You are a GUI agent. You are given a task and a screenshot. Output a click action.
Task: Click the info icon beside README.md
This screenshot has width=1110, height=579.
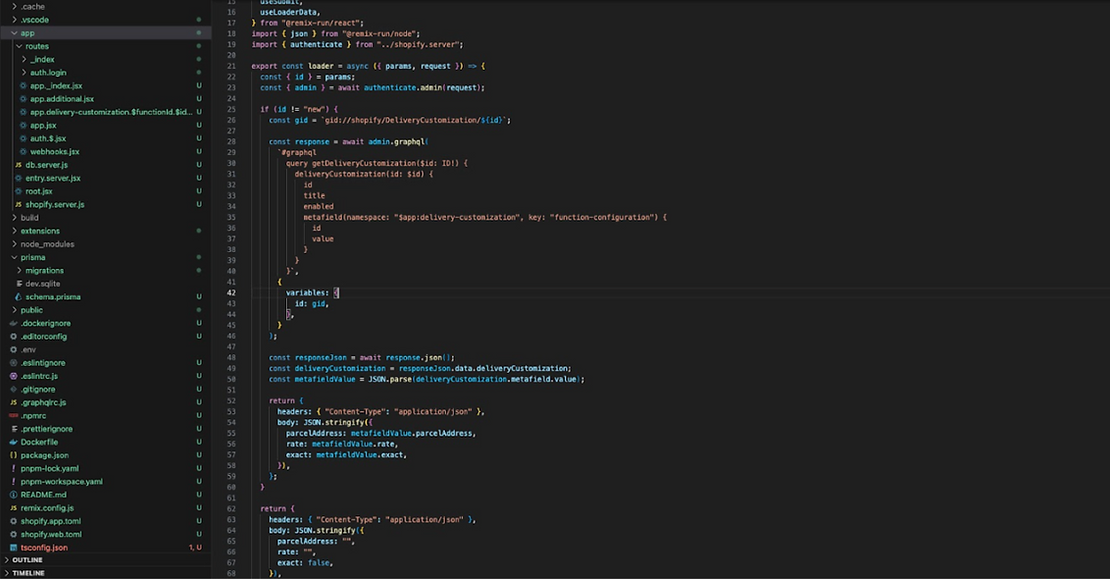point(13,495)
